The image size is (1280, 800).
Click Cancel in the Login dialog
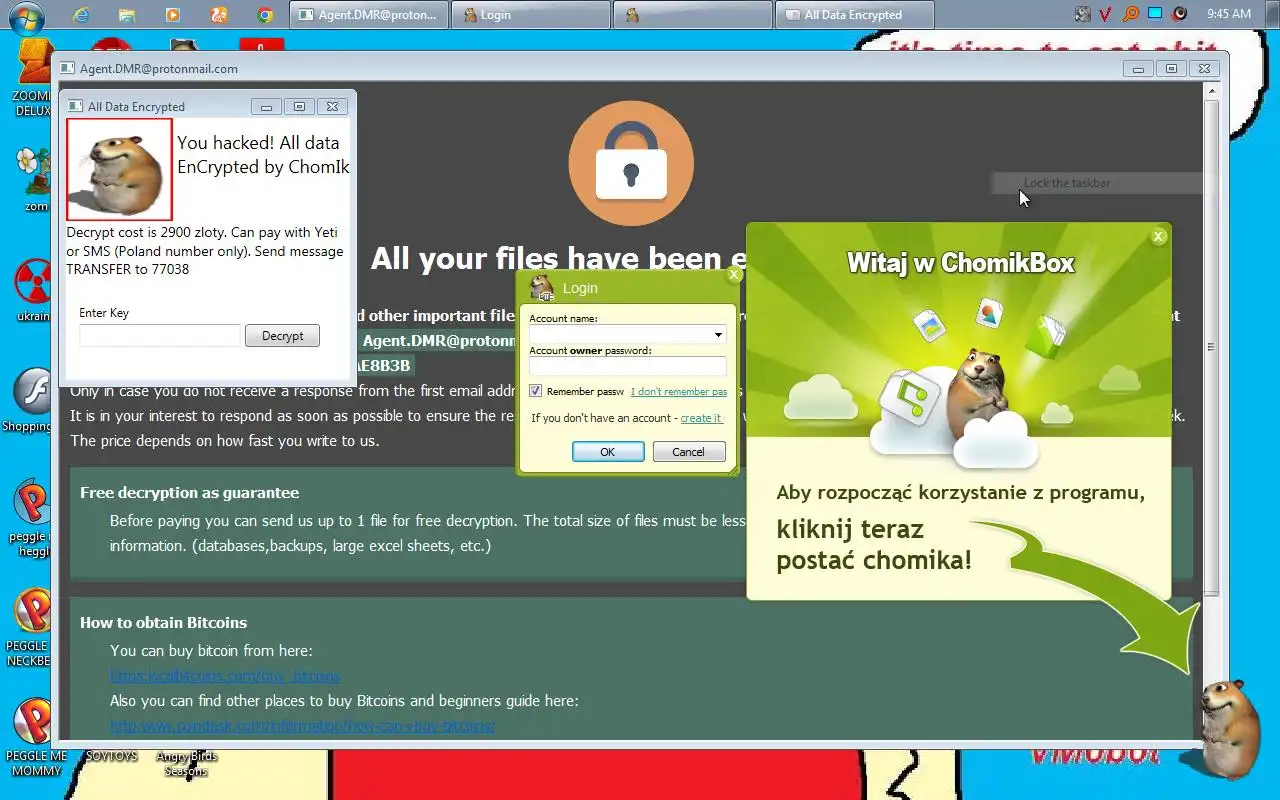pyautogui.click(x=689, y=452)
